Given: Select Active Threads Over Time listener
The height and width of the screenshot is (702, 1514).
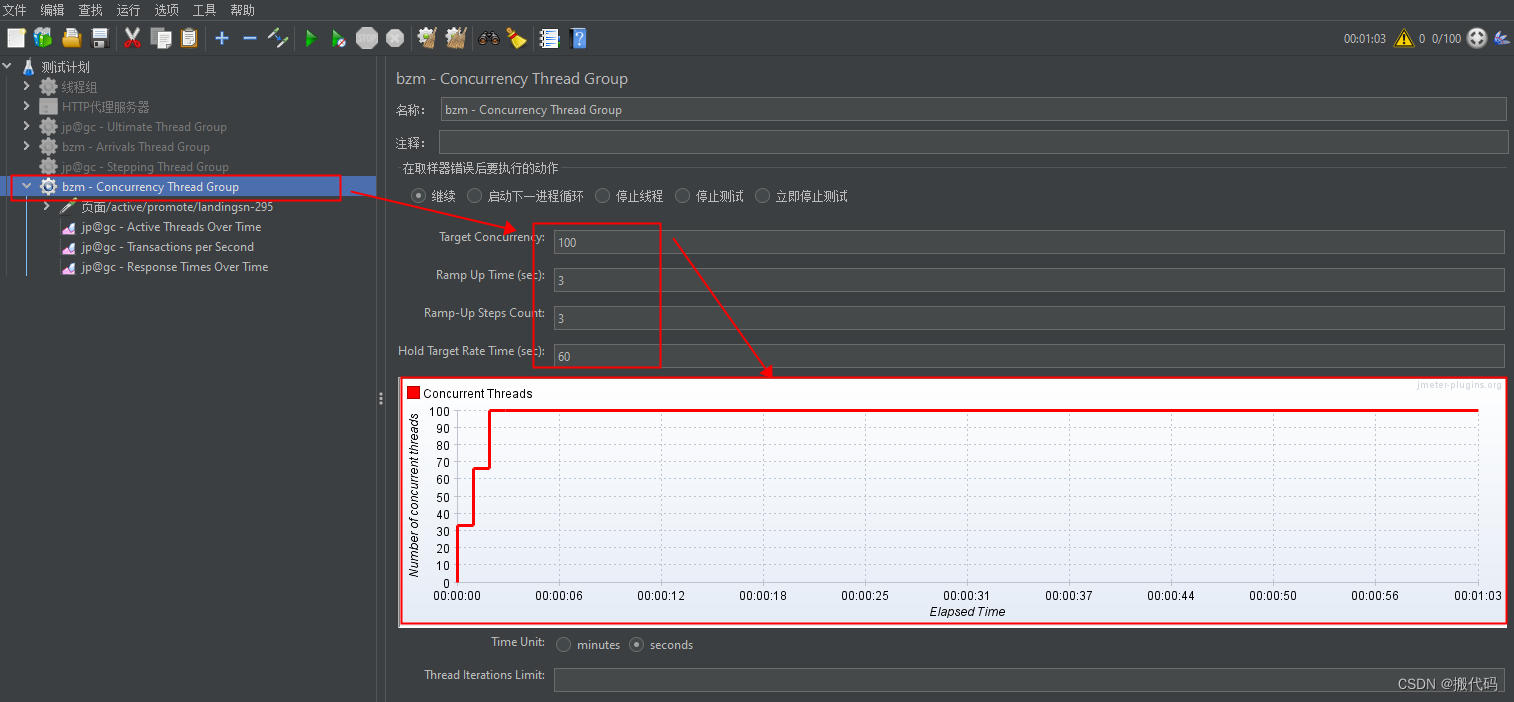Looking at the screenshot, I should [x=171, y=227].
